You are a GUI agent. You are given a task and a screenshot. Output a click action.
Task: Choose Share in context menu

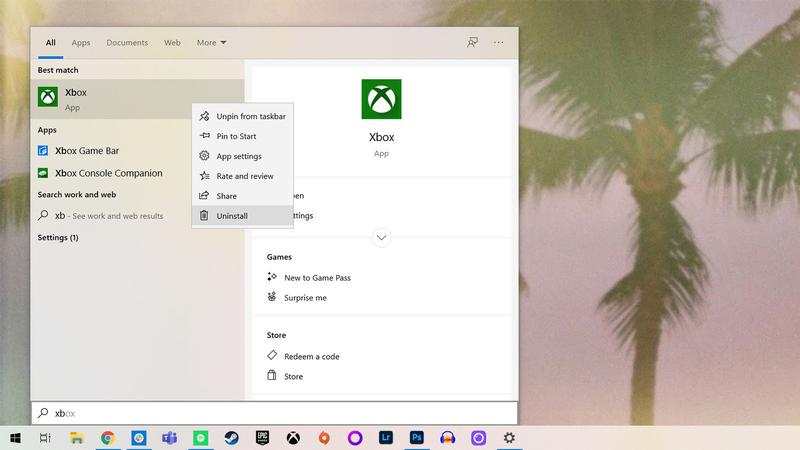pyautogui.click(x=242, y=196)
